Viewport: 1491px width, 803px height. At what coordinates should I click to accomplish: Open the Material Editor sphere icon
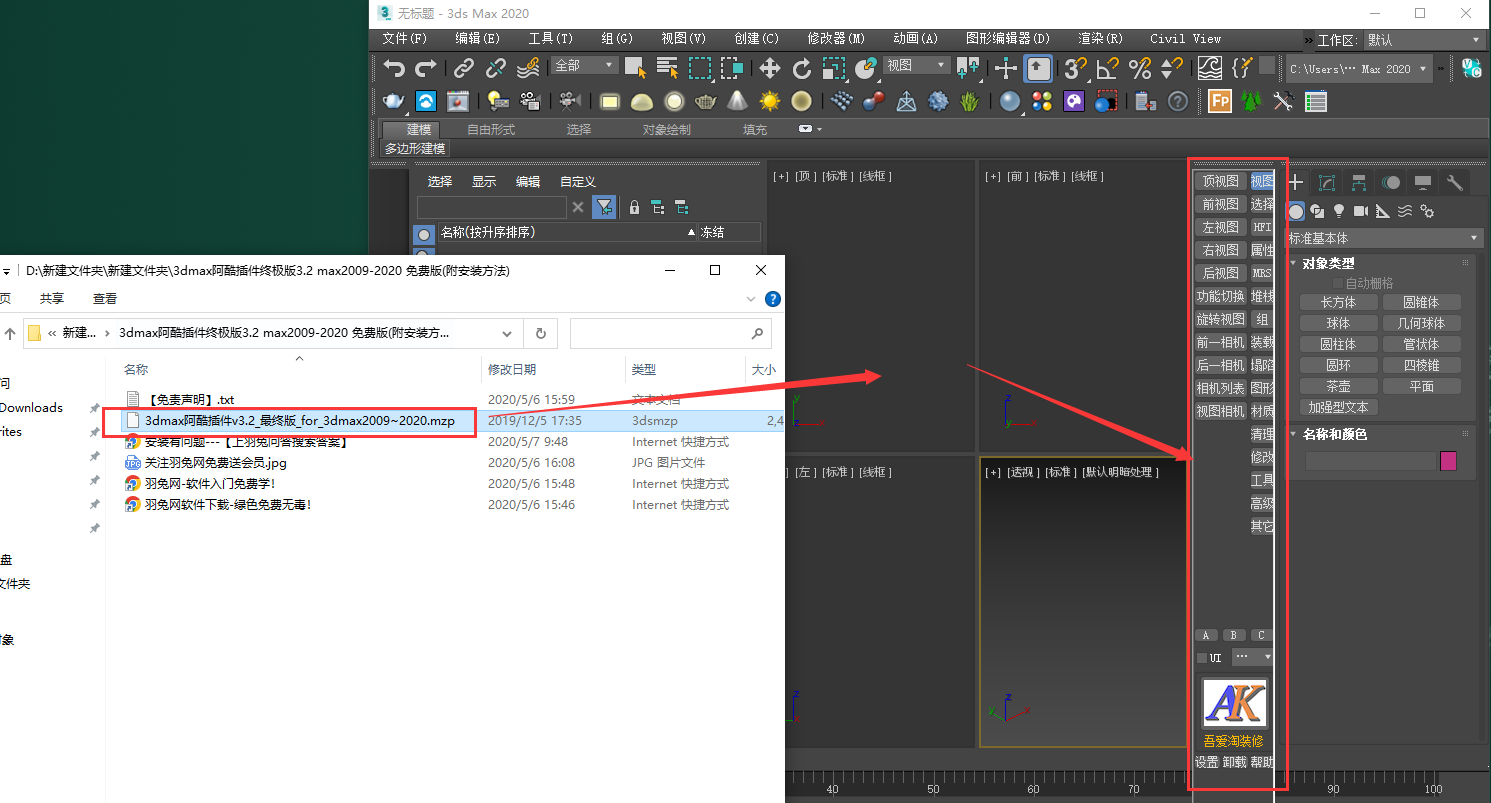pyautogui.click(x=1010, y=101)
